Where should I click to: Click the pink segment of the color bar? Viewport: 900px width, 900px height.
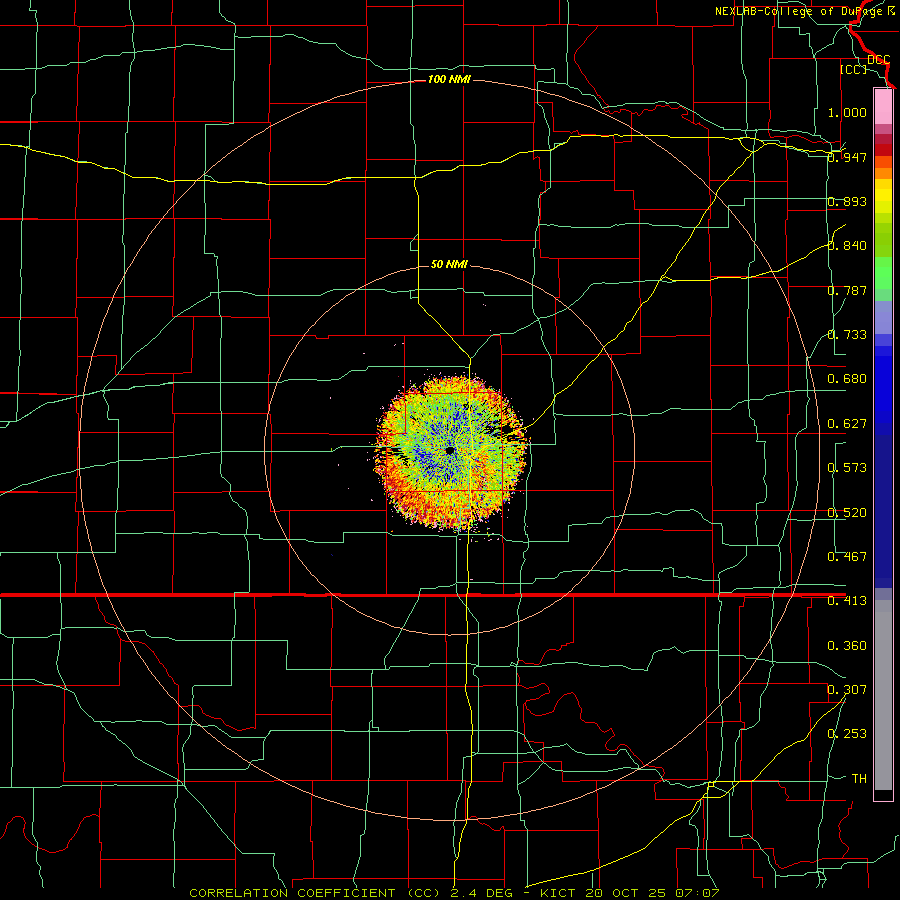(883, 106)
